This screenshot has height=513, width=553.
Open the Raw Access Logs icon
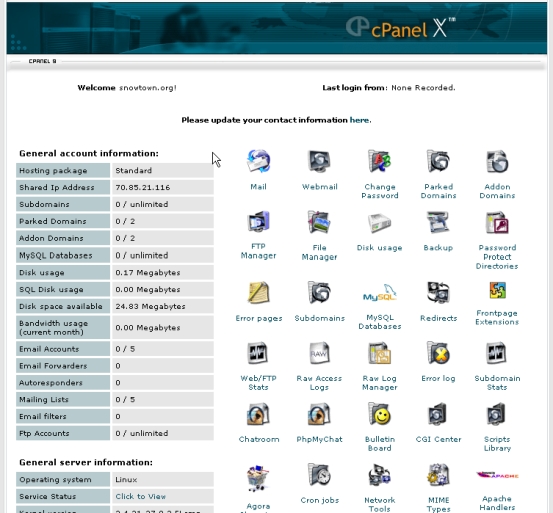point(319,353)
